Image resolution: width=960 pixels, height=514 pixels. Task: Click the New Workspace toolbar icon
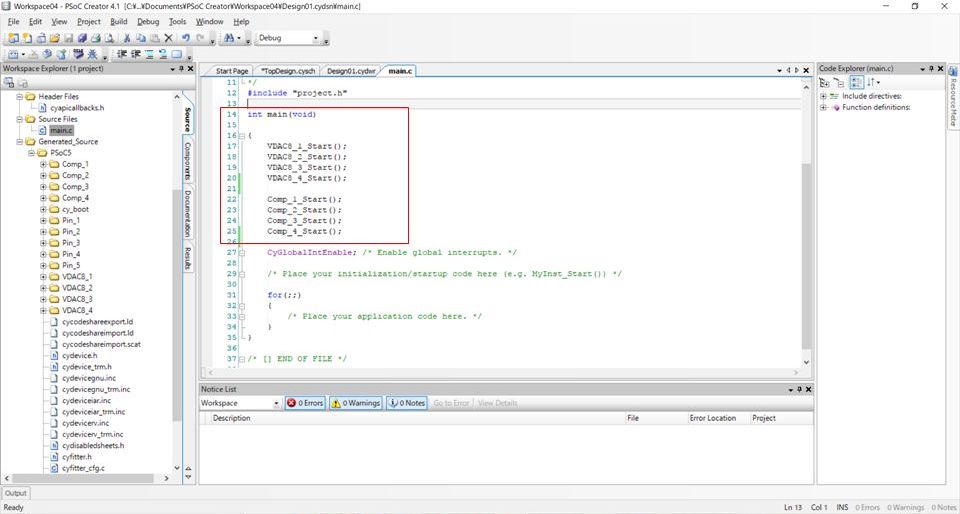point(13,38)
